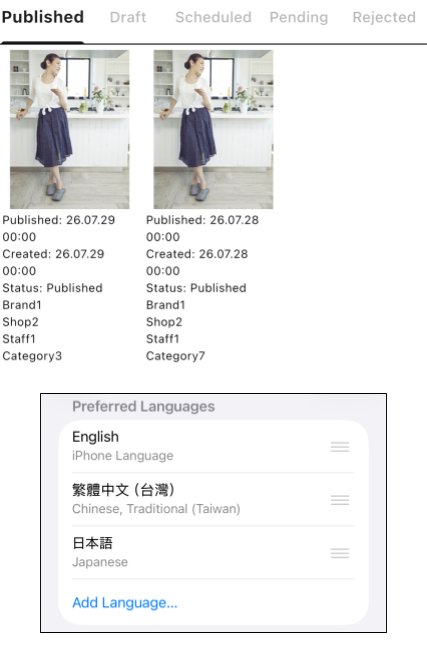Select the English iPhone Language row
The image size is (427, 648).
pos(213,446)
